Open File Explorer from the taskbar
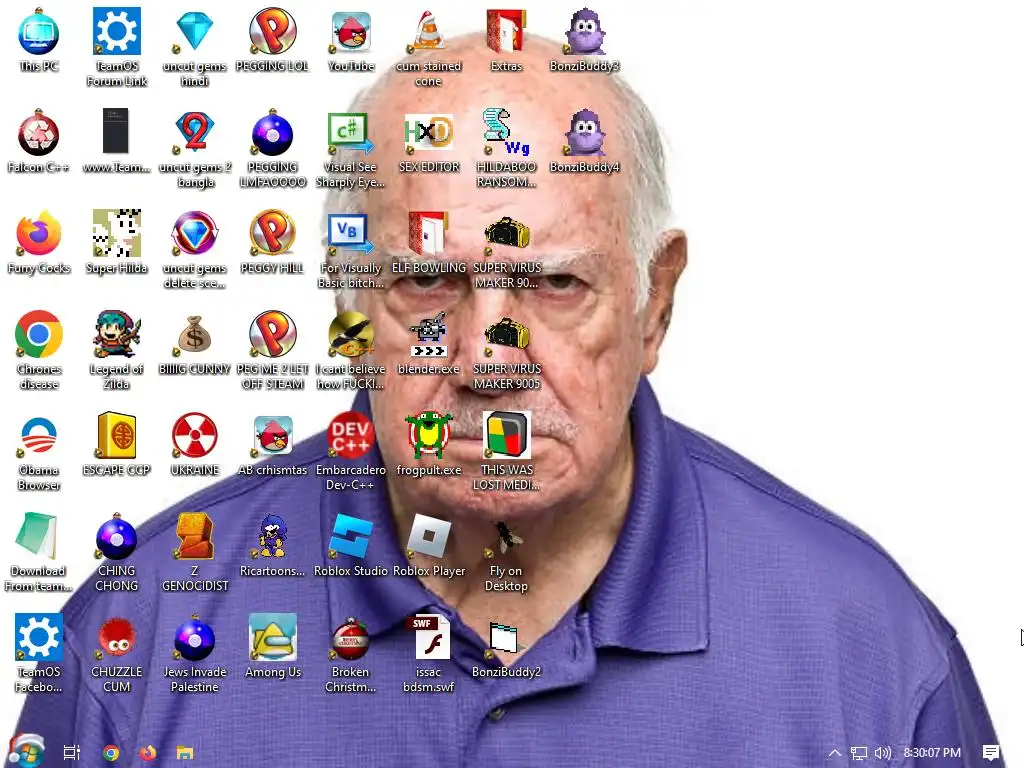Image resolution: width=1024 pixels, height=768 pixels. (x=185, y=753)
